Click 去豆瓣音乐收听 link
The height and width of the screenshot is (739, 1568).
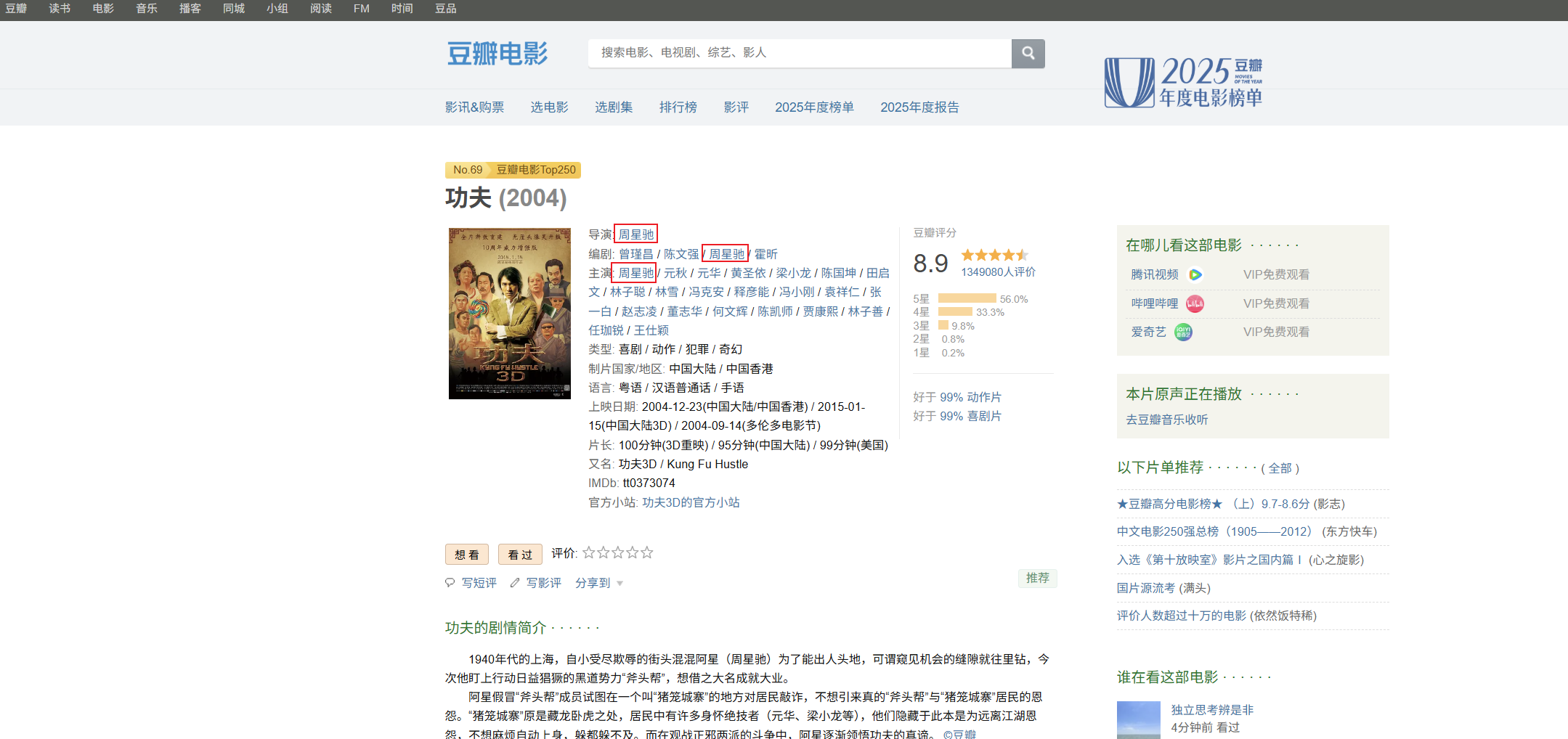point(1167,420)
